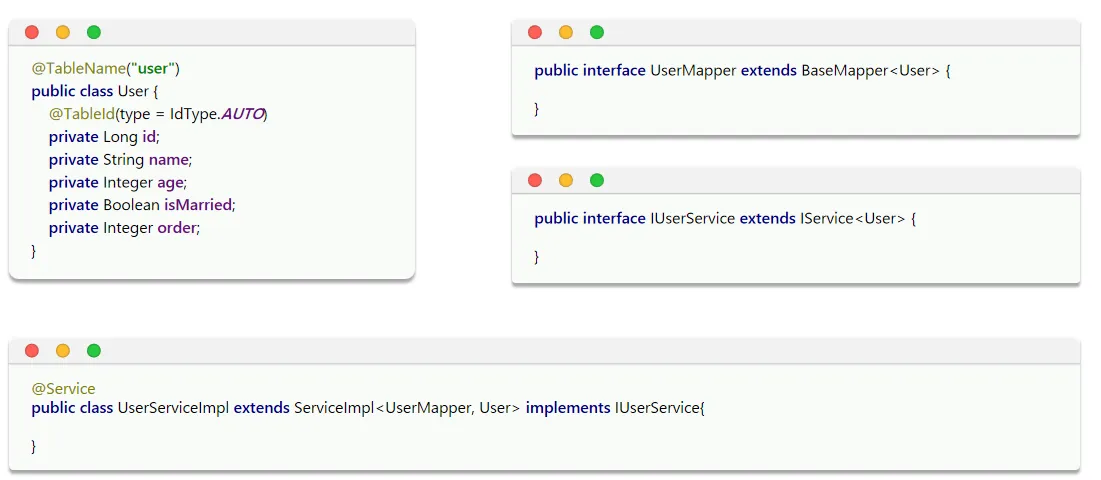Click the implements keyword
Image resolution: width=1101 pixels, height=480 pixels.
tap(567, 408)
